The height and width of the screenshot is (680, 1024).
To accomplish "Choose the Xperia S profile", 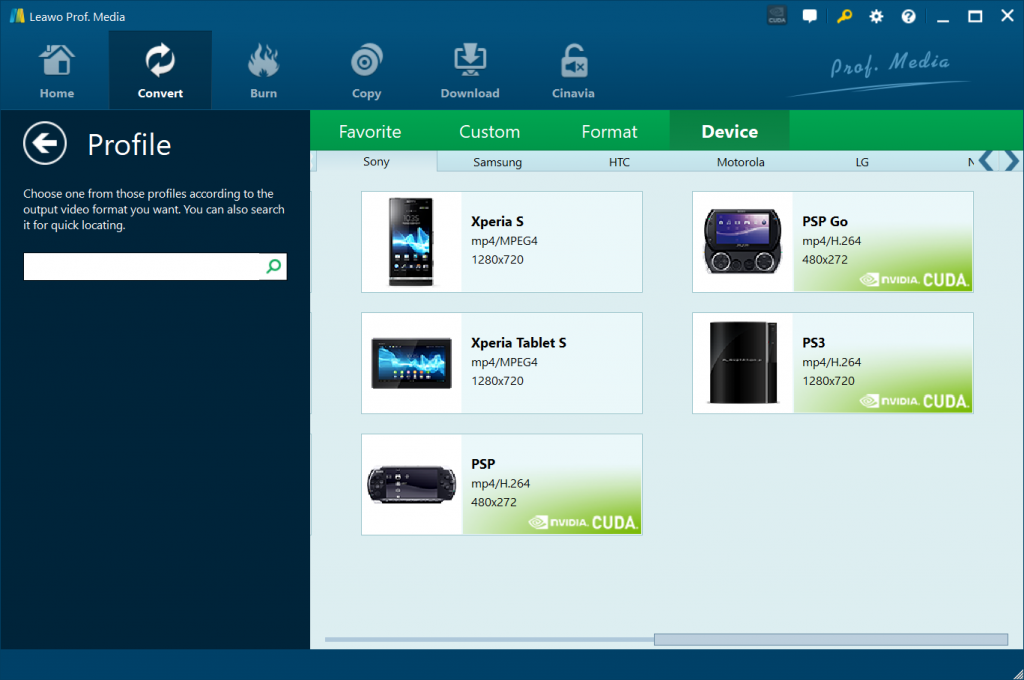I will click(502, 242).
